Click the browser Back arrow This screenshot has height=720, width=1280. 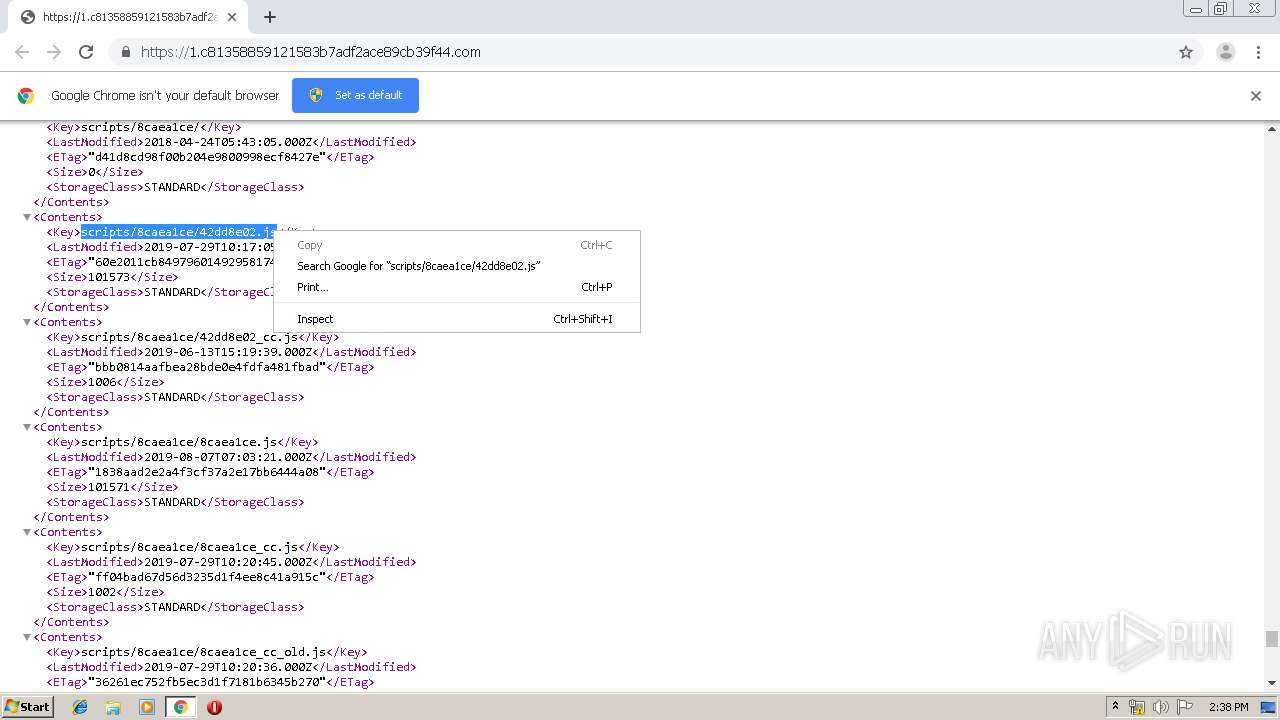pos(22,52)
